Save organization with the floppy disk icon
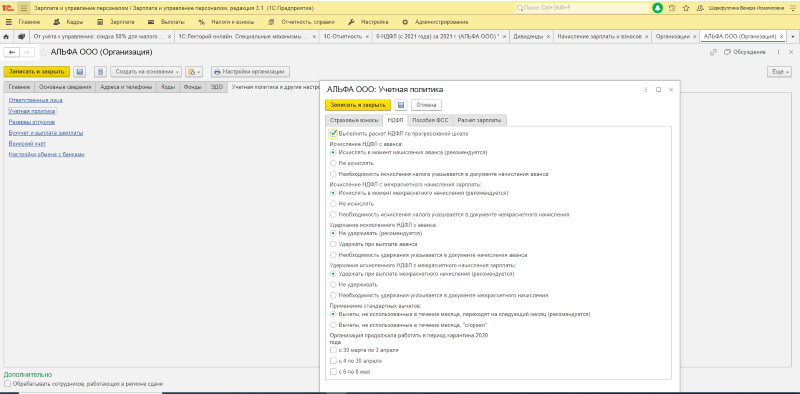Screen dimensions: 800x394 (x=80, y=72)
